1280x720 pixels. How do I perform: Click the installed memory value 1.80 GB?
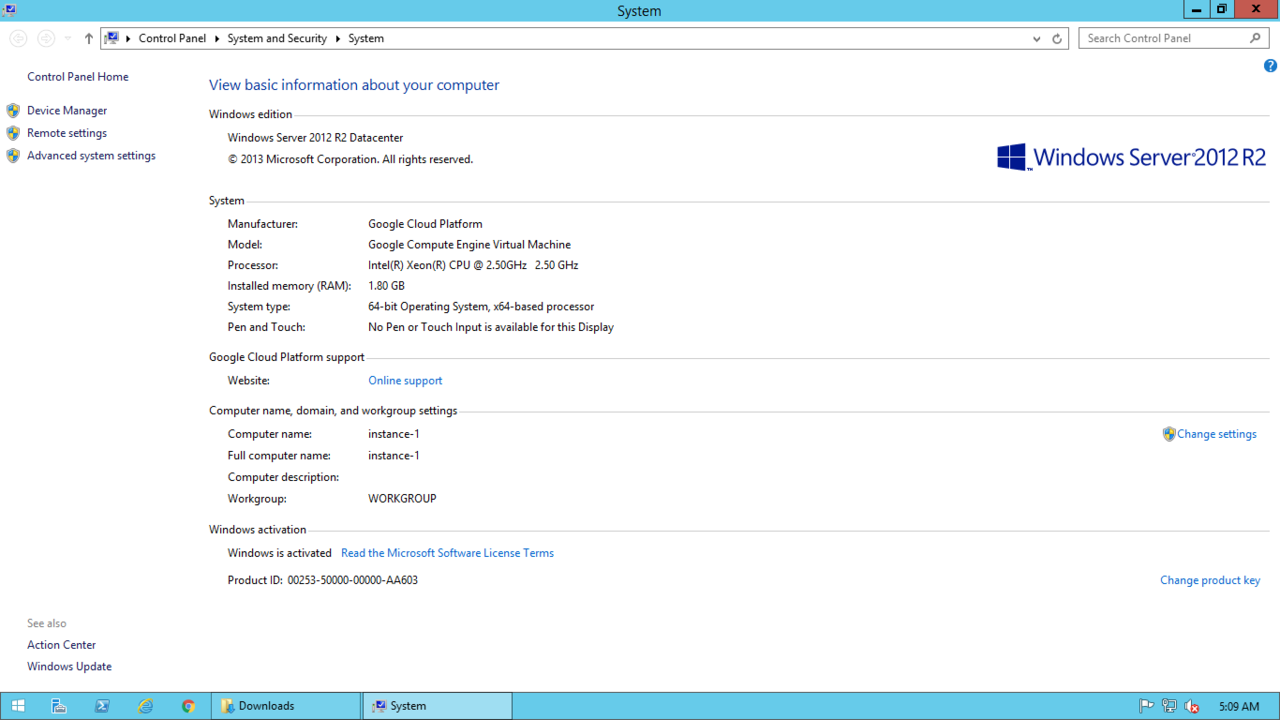pos(386,286)
